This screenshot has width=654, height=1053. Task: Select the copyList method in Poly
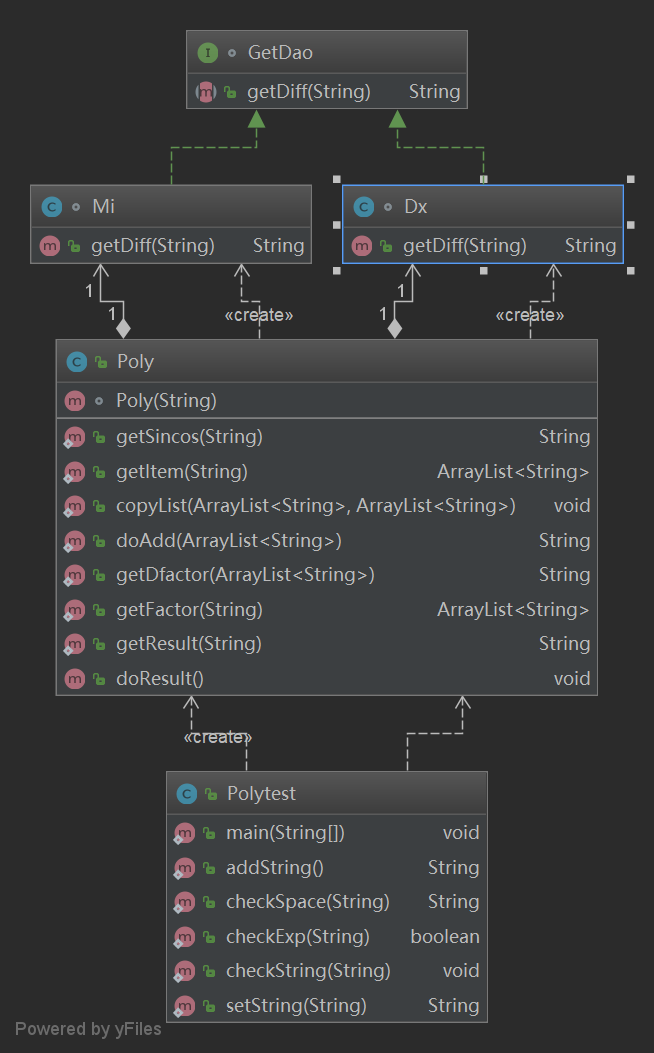pos(315,506)
